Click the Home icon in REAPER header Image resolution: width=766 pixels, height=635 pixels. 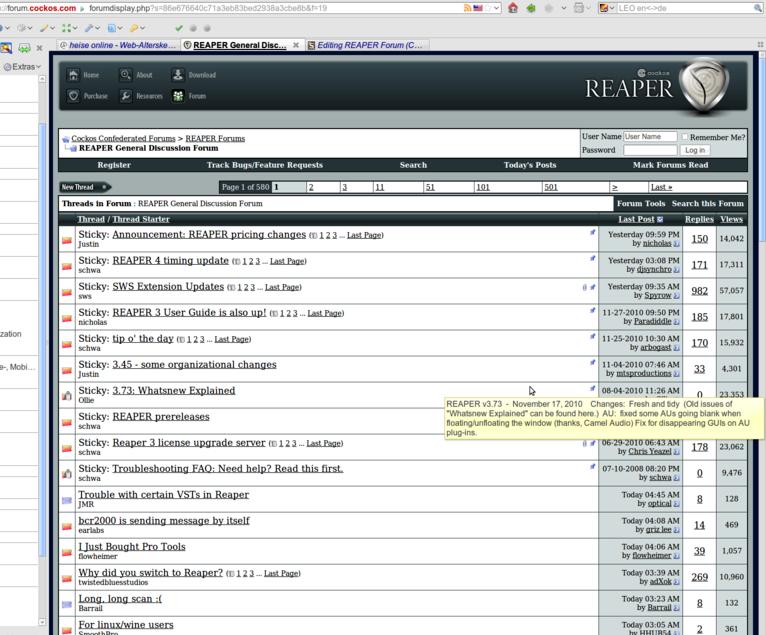coord(73,75)
